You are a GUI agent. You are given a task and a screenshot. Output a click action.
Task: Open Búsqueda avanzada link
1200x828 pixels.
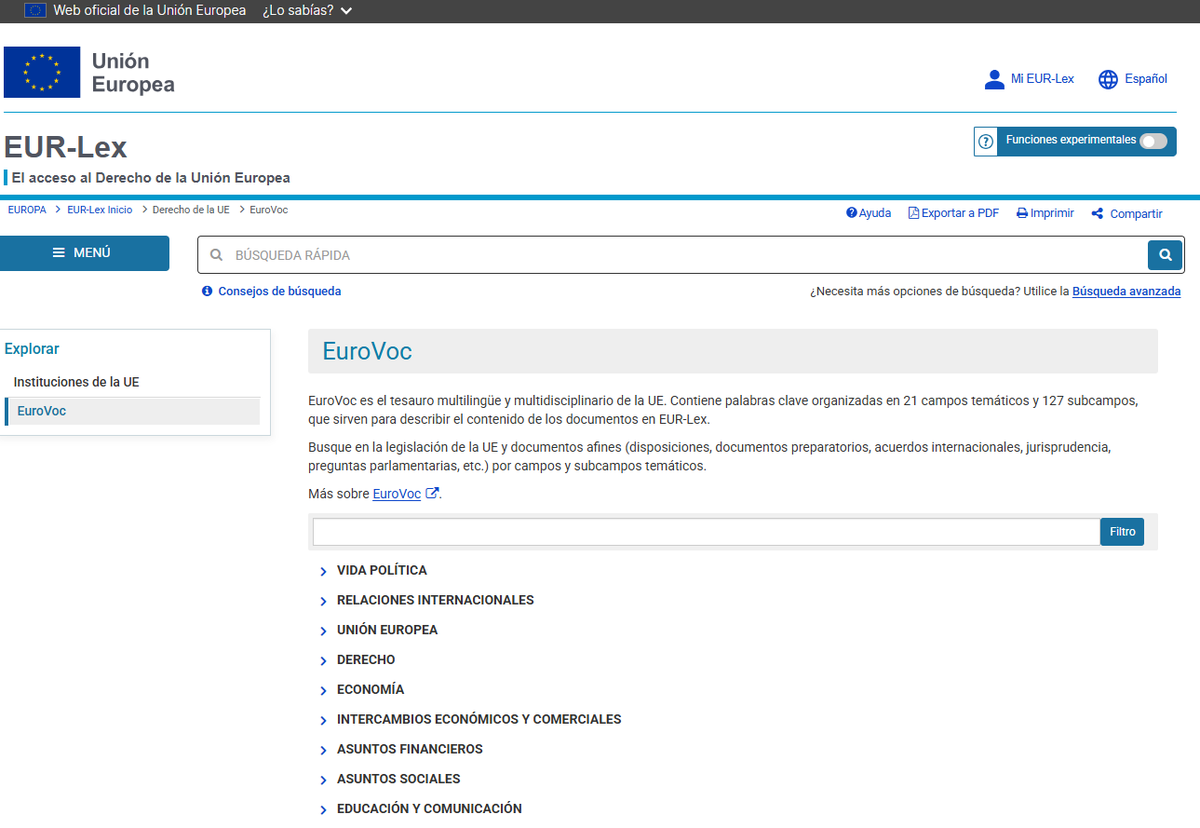pos(1126,291)
